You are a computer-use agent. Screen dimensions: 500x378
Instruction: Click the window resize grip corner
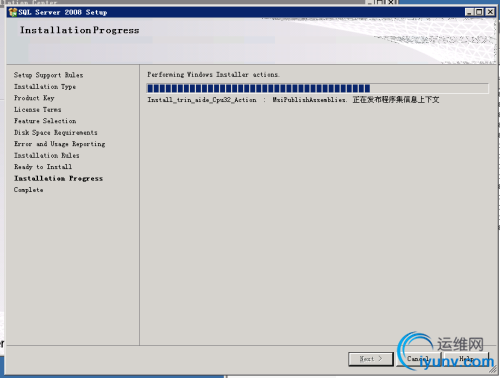(493, 369)
